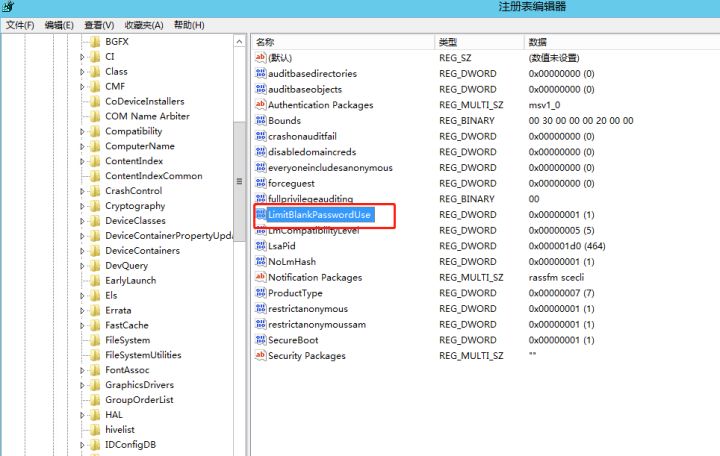Screen dimensions: 720x456
Task: Select the GroupOrderList folder icon
Action: point(95,400)
